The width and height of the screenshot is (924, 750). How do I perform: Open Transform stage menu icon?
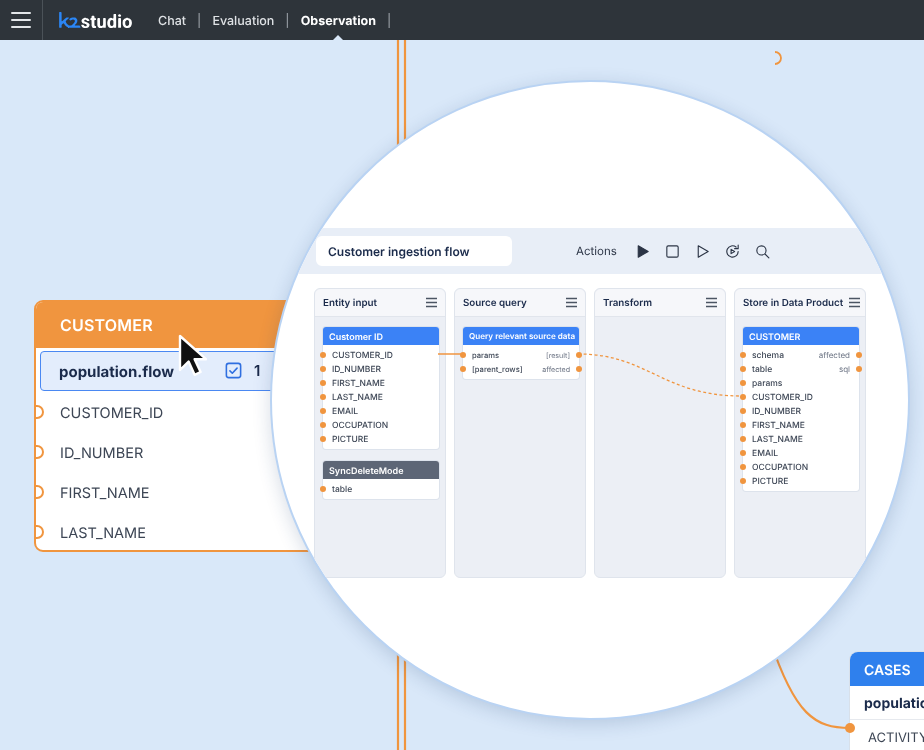click(711, 302)
